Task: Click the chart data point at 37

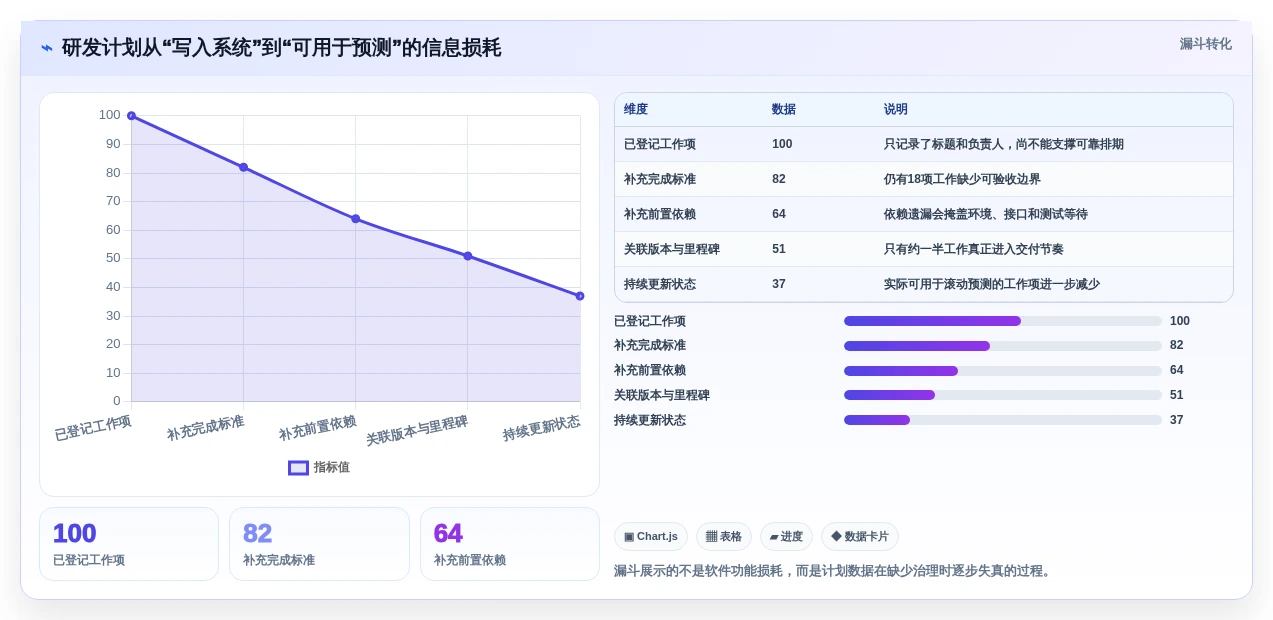Action: click(x=579, y=296)
